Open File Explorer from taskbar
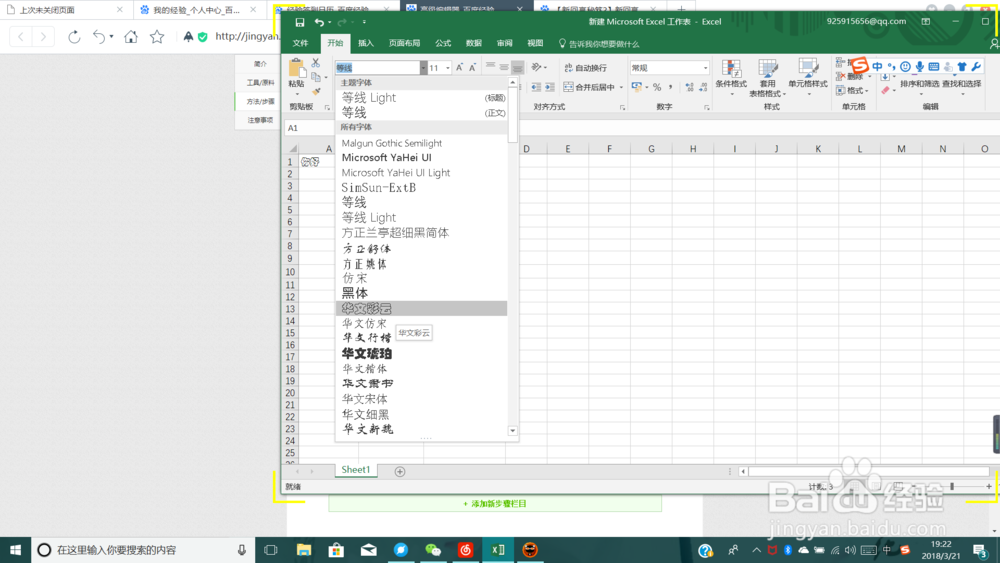Screen dimensions: 1000x563 (304, 550)
